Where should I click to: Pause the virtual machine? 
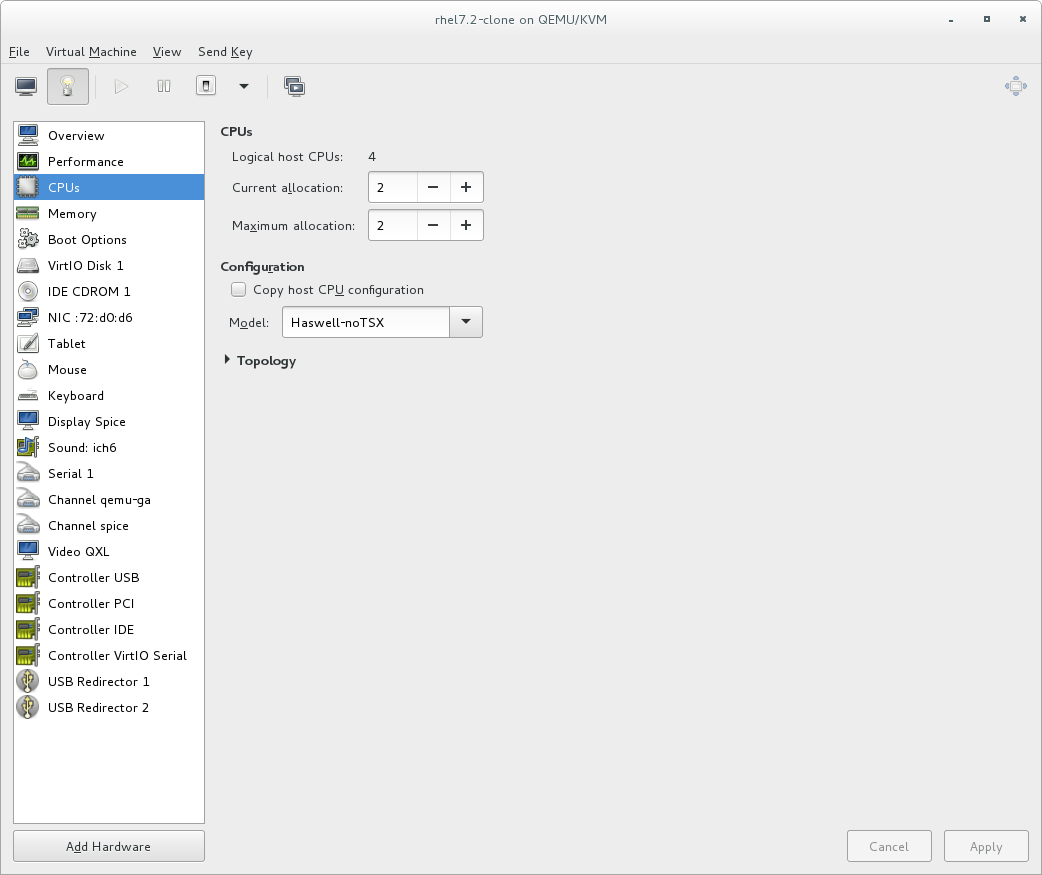coord(164,87)
